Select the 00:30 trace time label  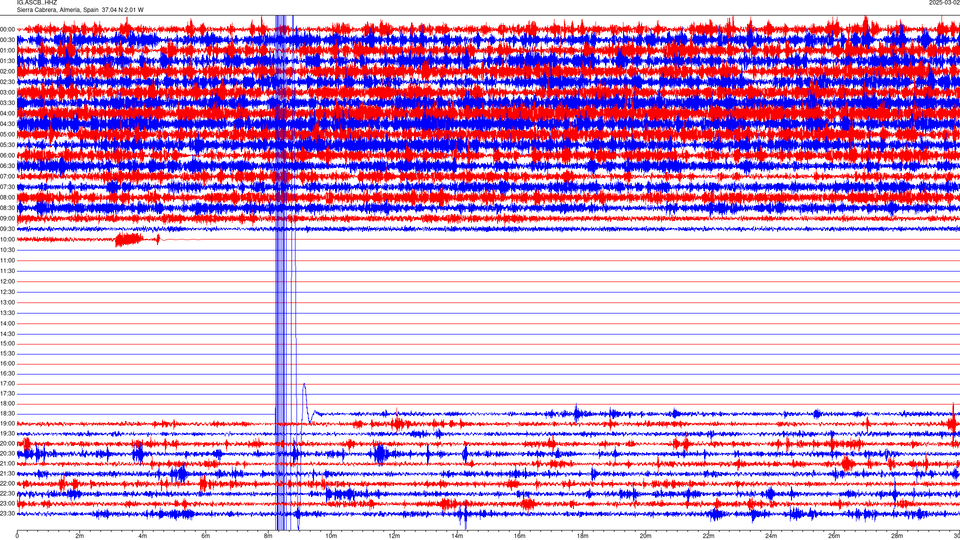coord(7,40)
